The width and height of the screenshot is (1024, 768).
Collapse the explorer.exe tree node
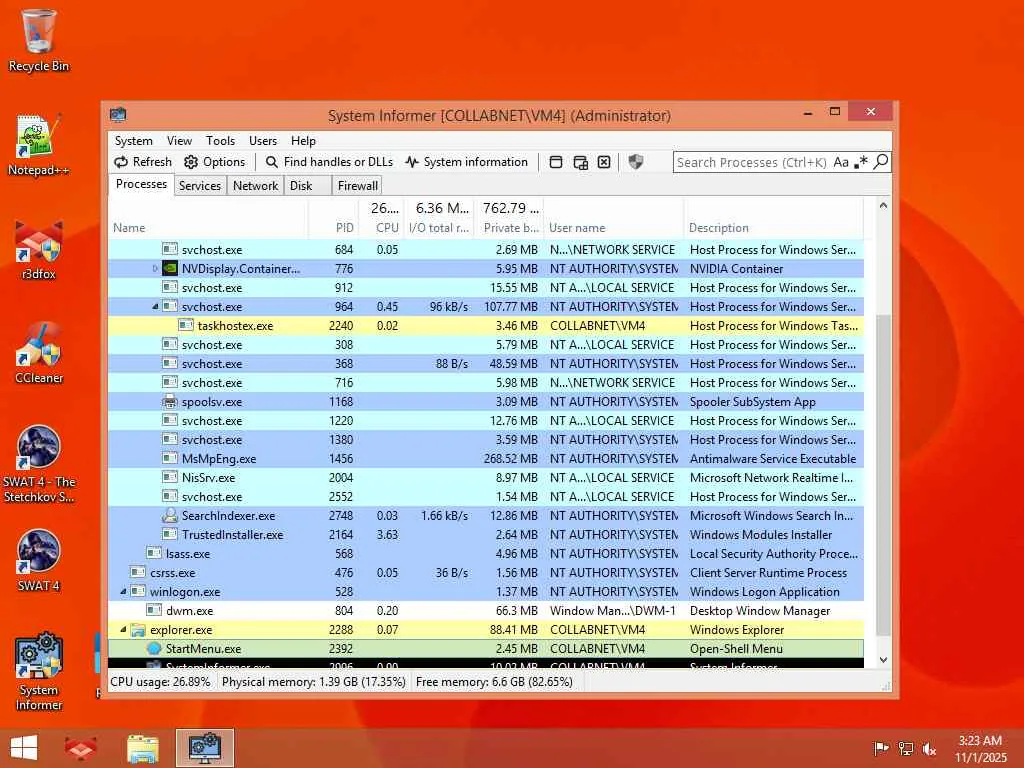[x=123, y=630]
